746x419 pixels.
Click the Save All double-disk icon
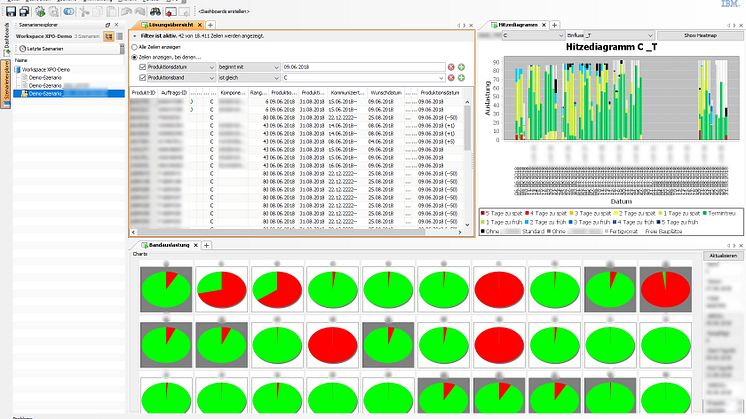(24, 11)
